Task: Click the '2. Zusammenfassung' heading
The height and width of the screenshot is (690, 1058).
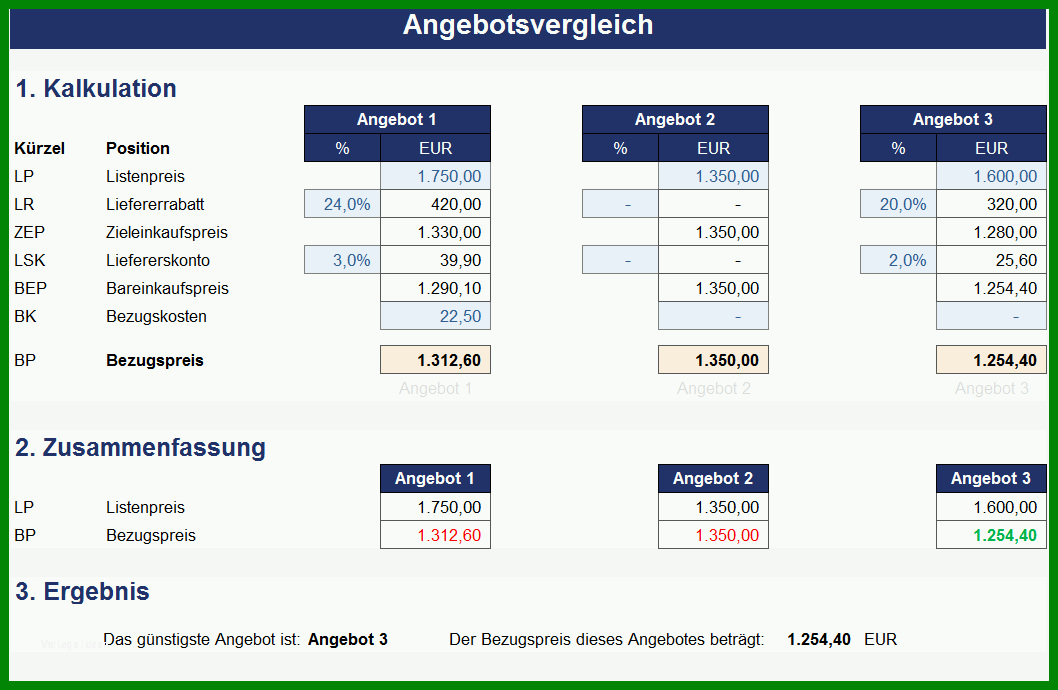Action: (140, 447)
